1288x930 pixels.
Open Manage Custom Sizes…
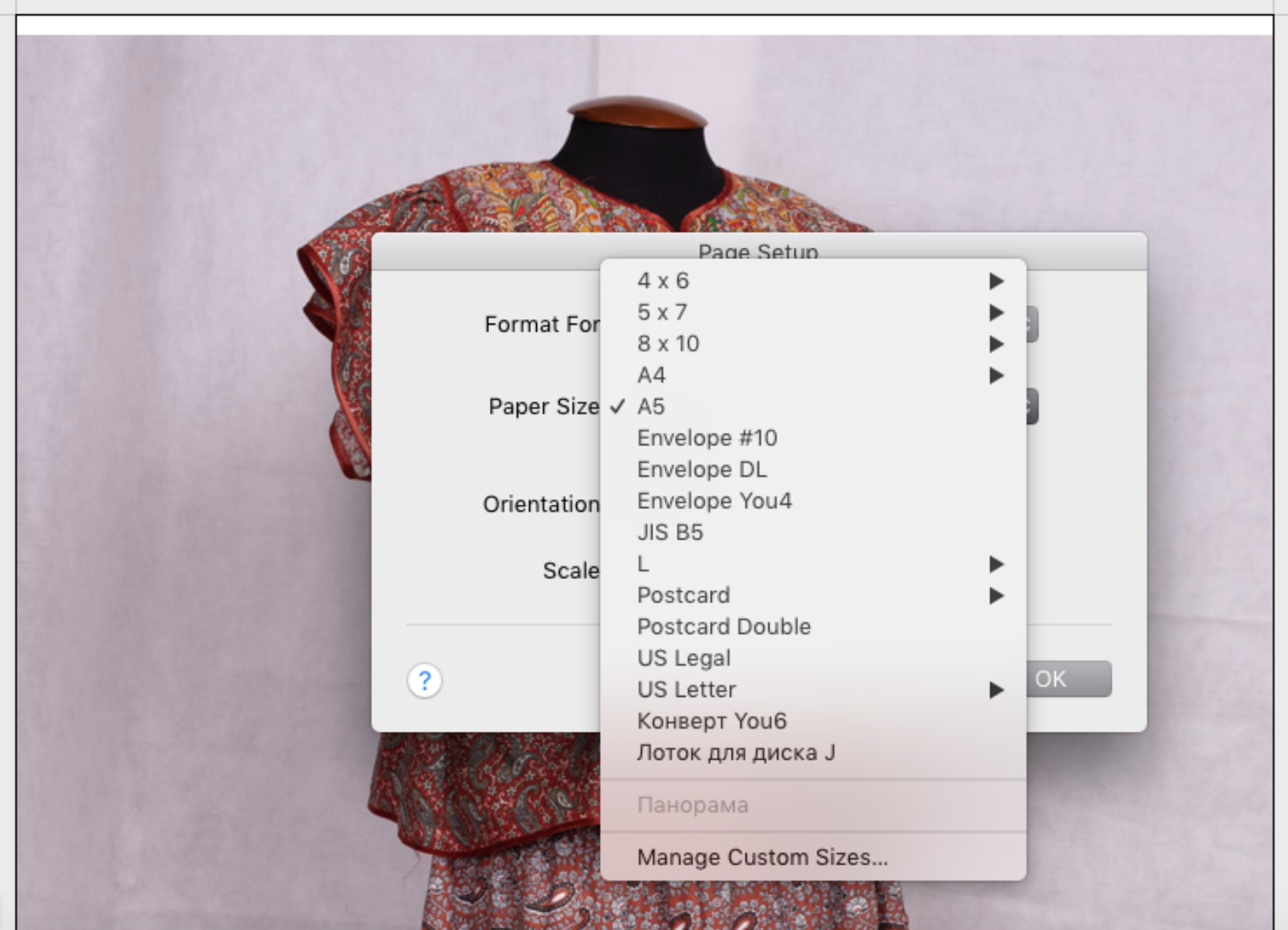point(813,858)
